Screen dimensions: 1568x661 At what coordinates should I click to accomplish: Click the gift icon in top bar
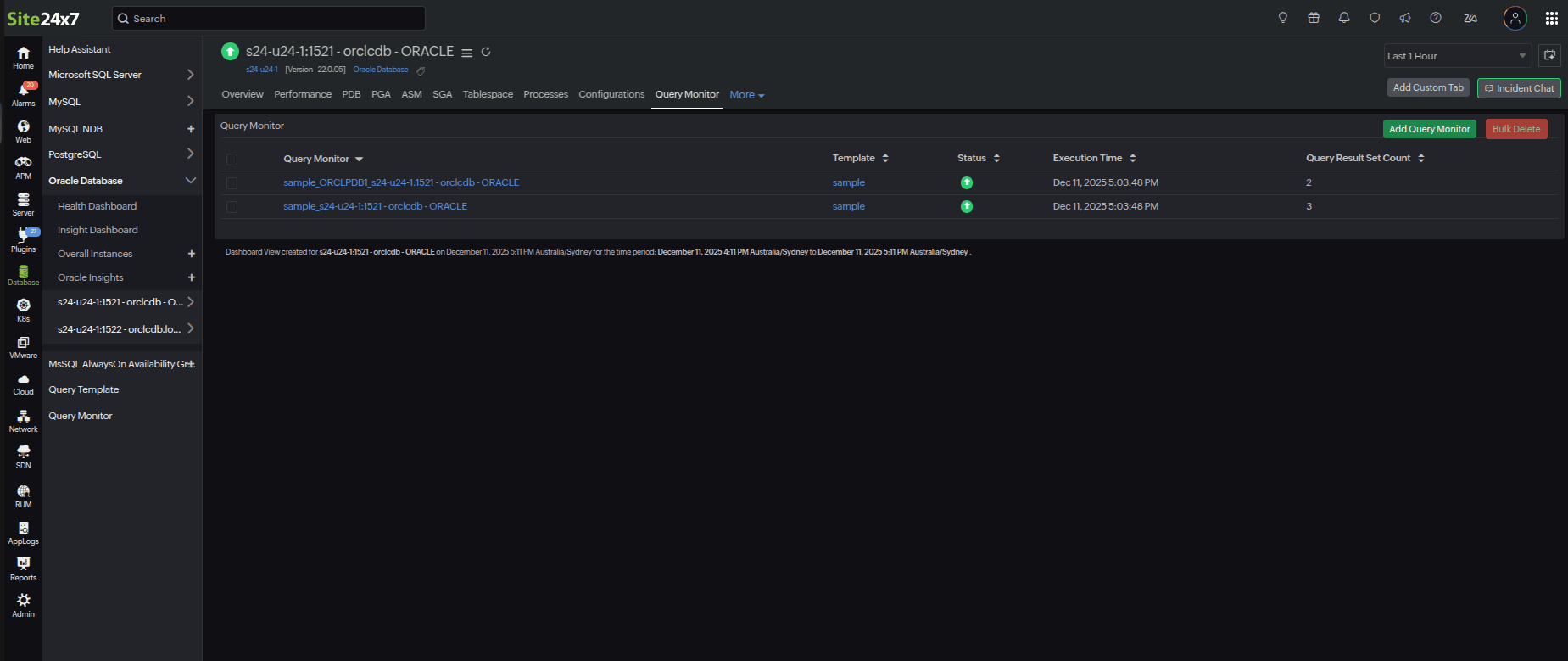tap(1314, 18)
